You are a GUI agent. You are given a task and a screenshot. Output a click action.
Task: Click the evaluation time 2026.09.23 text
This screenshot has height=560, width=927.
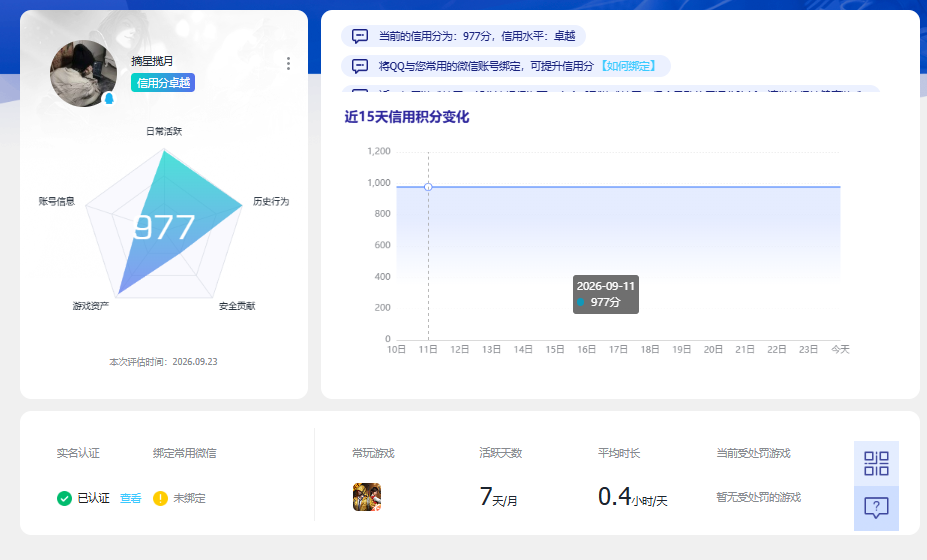point(163,362)
